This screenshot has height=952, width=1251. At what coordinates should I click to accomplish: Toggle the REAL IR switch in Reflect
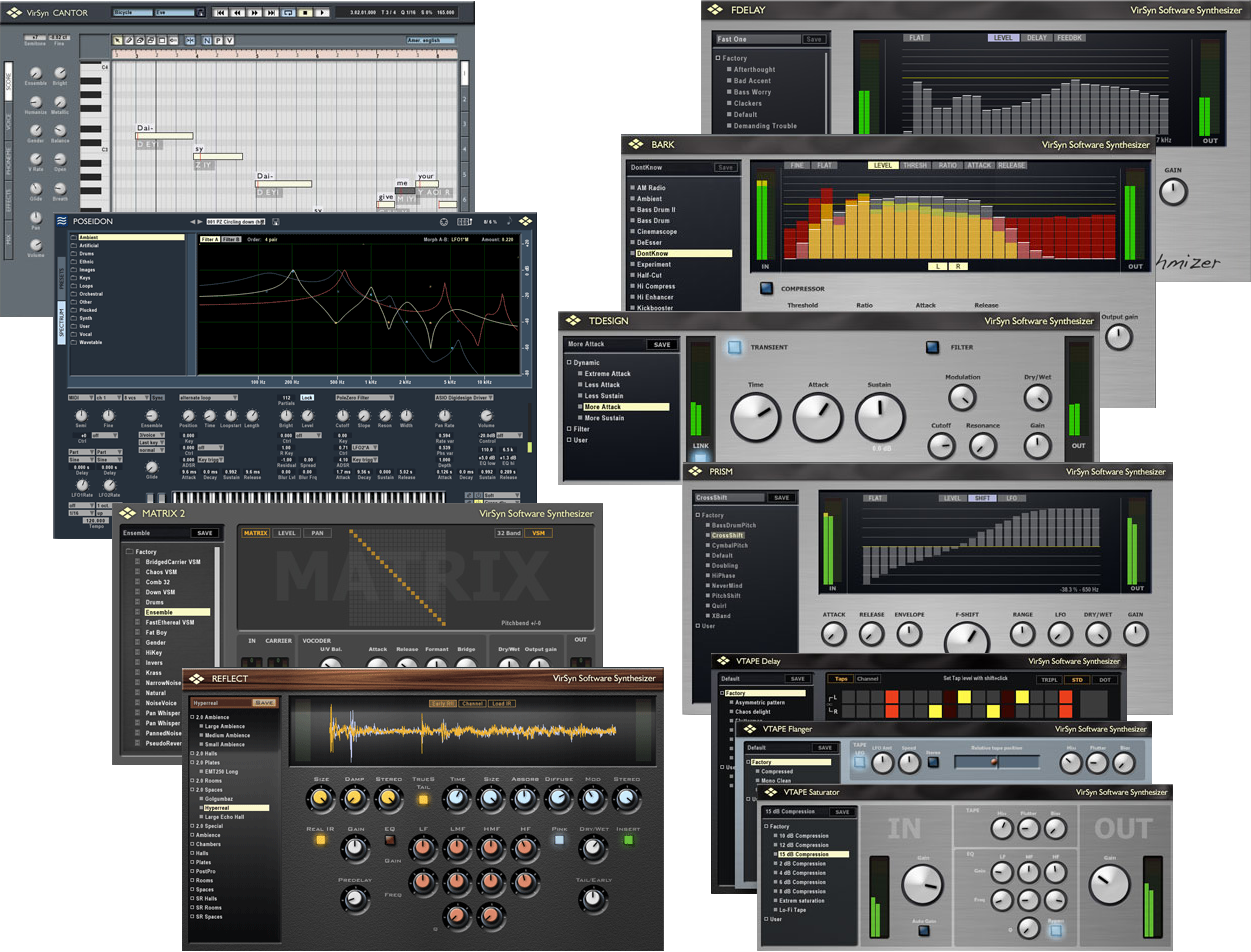pyautogui.click(x=321, y=840)
